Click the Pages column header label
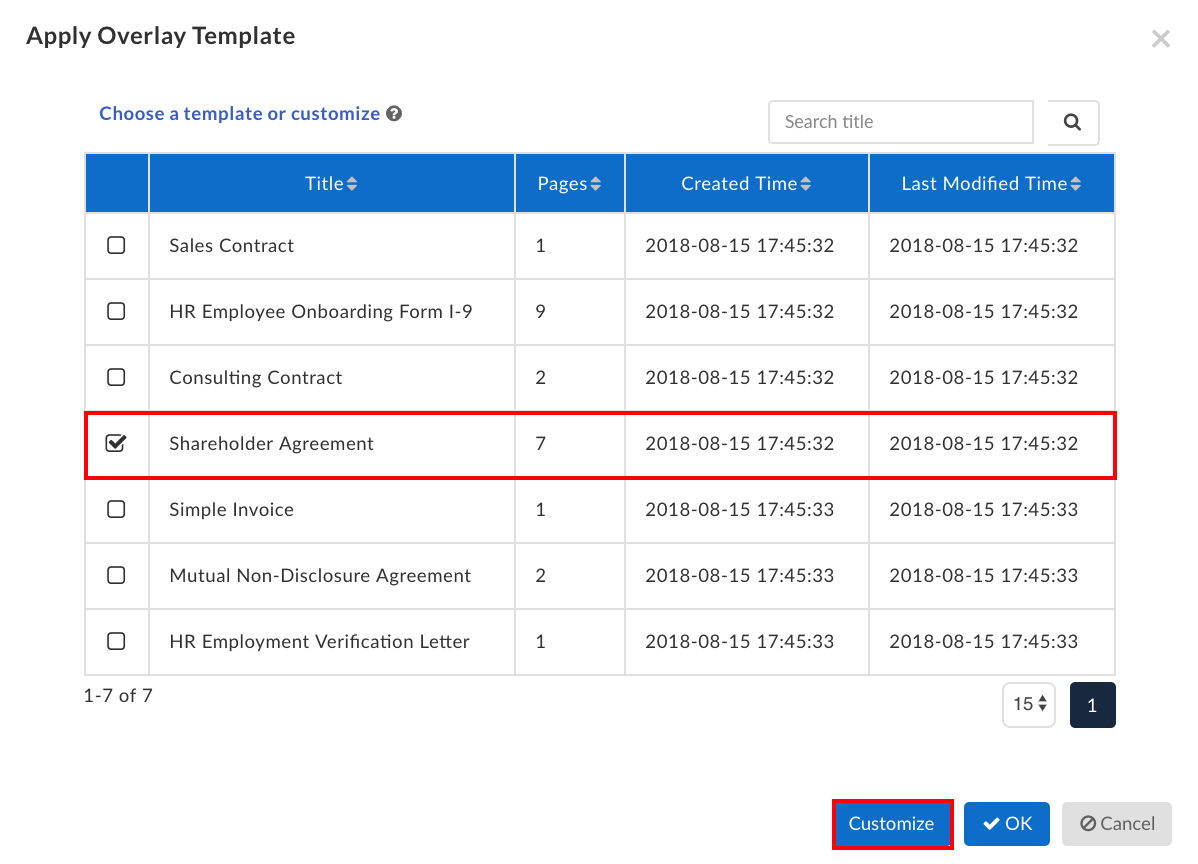 (562, 184)
